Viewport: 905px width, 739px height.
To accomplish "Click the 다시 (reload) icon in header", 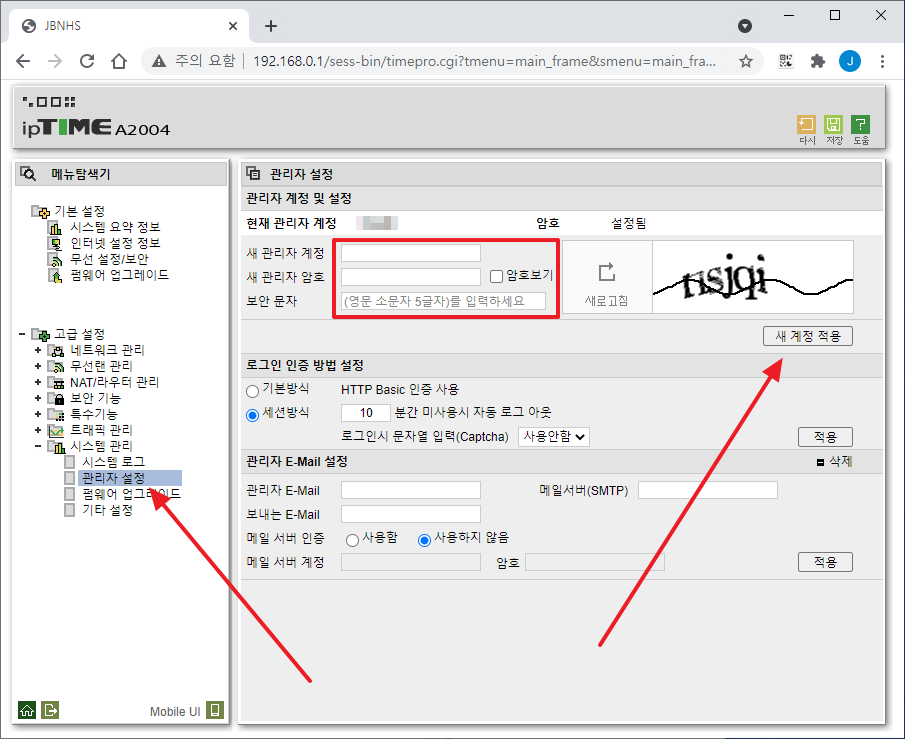I will pos(806,125).
